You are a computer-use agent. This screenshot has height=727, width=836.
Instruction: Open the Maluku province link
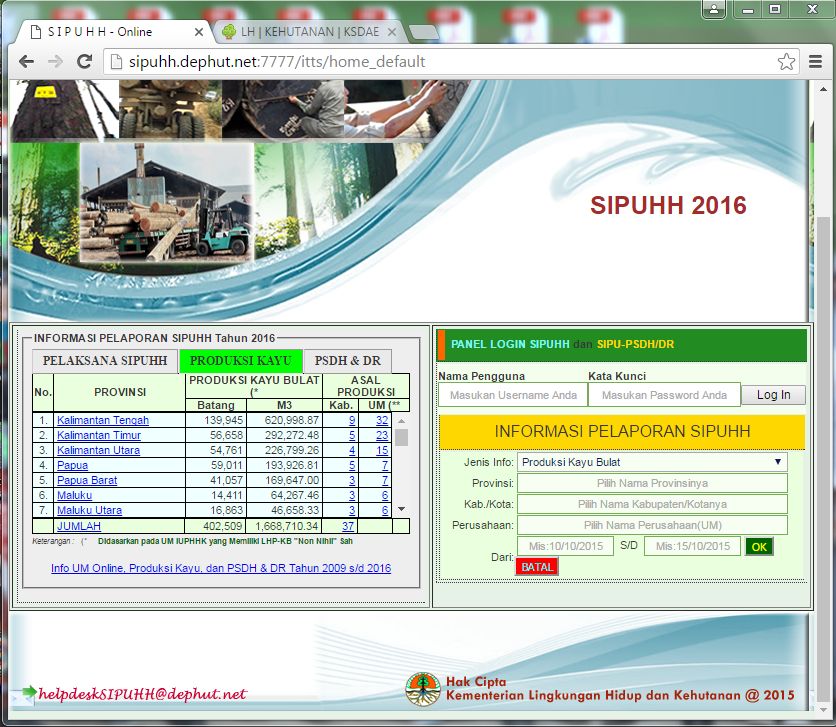(x=75, y=495)
